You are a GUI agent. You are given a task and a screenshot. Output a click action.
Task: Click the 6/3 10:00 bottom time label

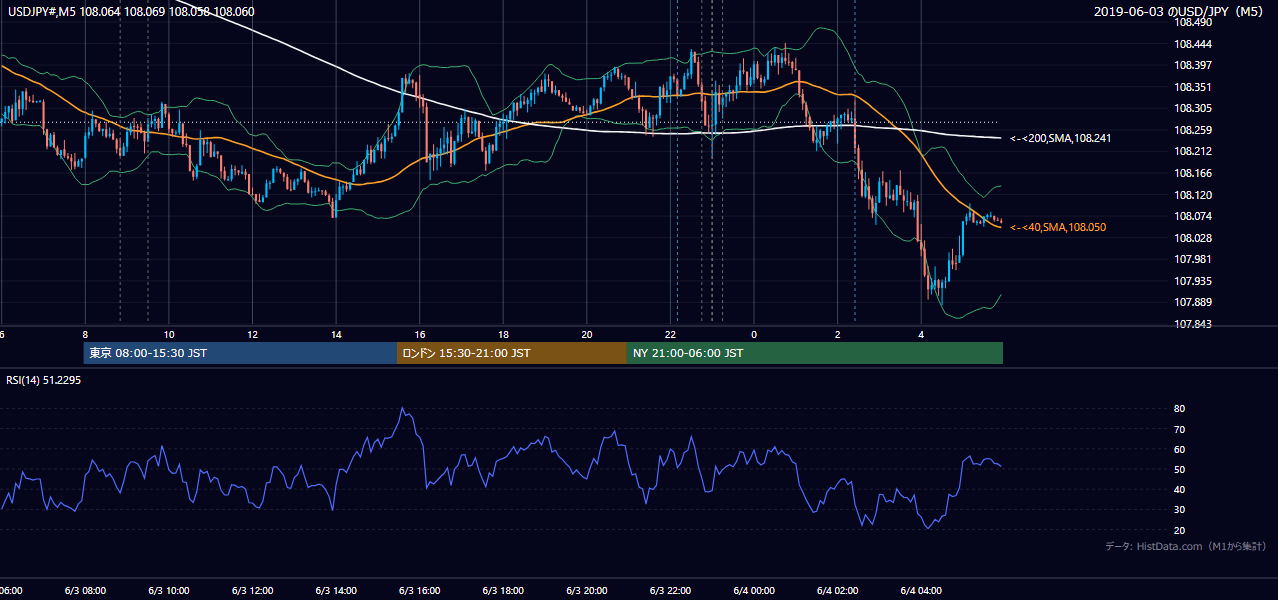point(169,591)
